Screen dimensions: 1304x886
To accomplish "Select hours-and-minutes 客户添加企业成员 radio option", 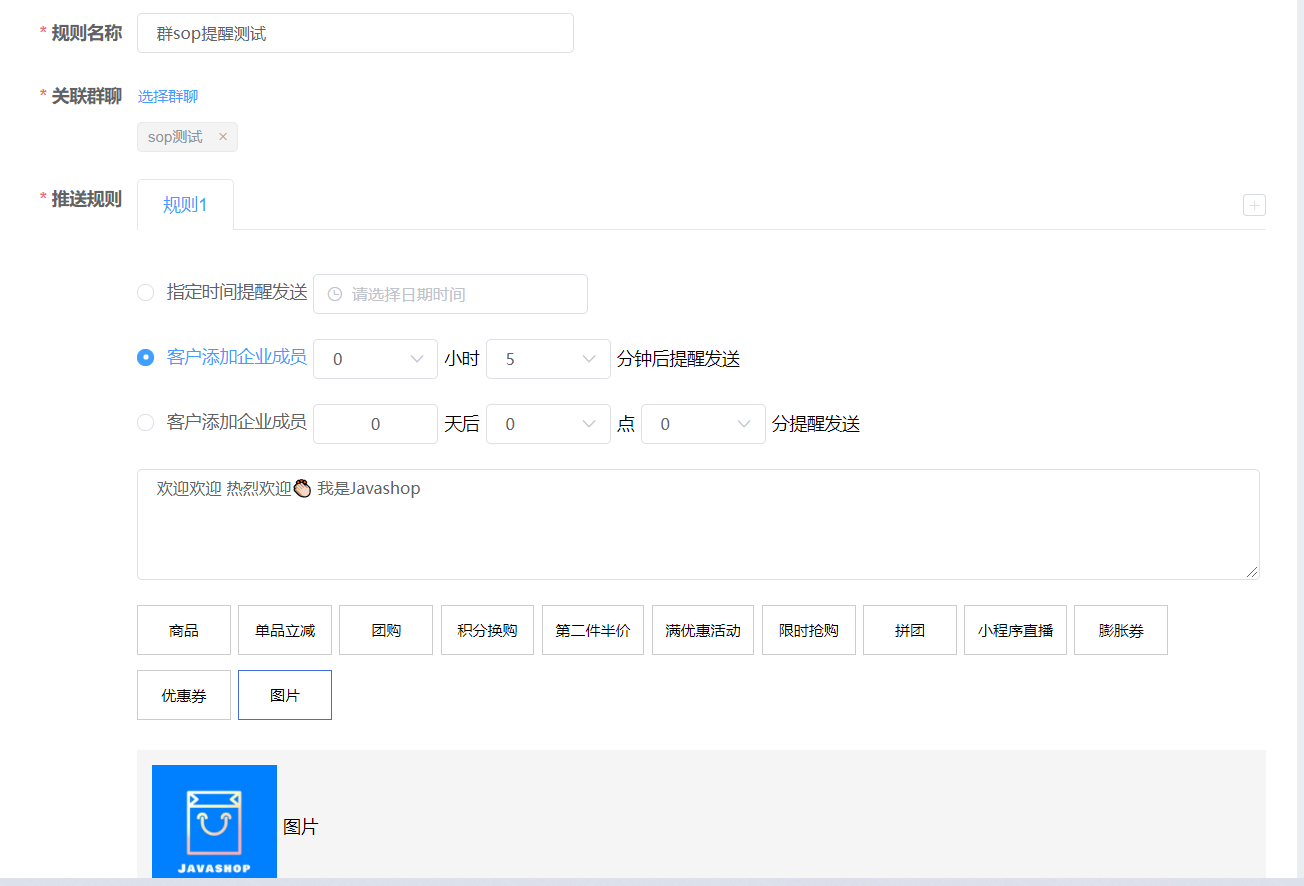I will [x=146, y=357].
